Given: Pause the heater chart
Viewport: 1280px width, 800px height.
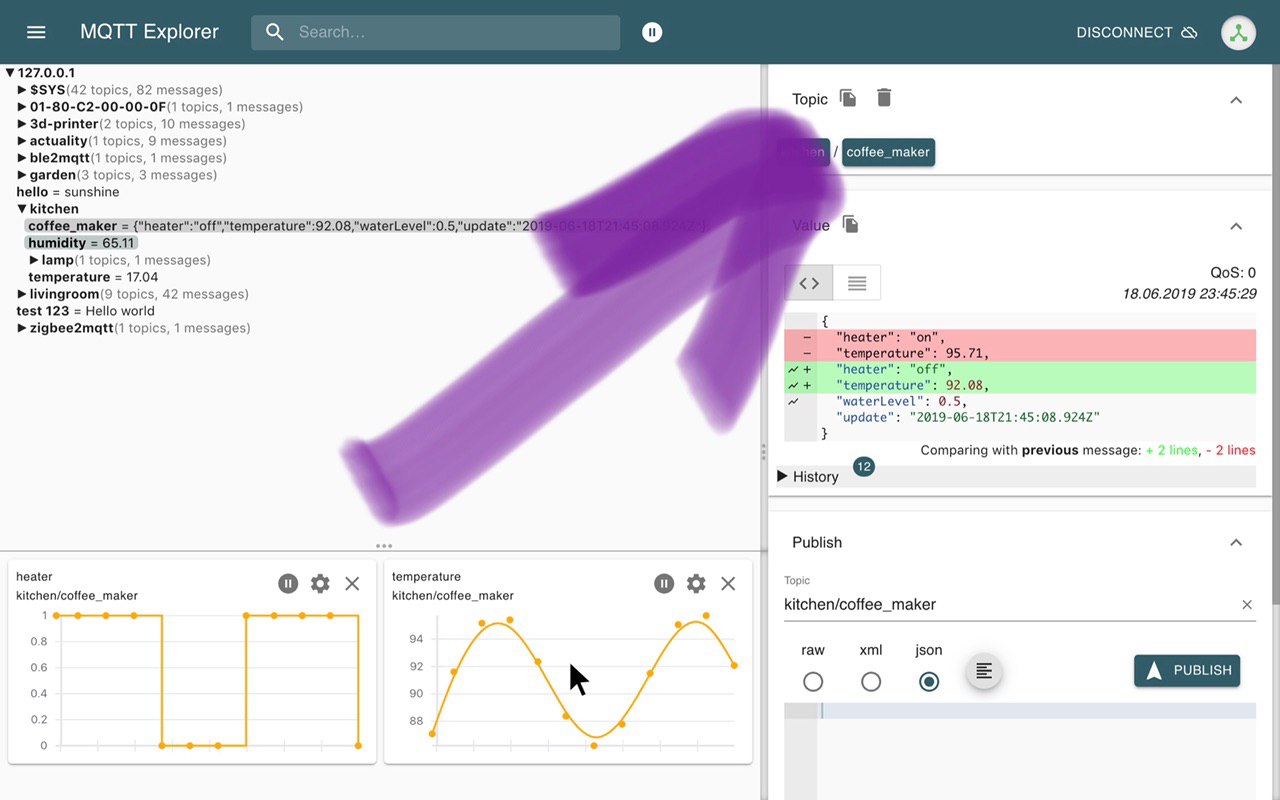Looking at the screenshot, I should pyautogui.click(x=288, y=583).
